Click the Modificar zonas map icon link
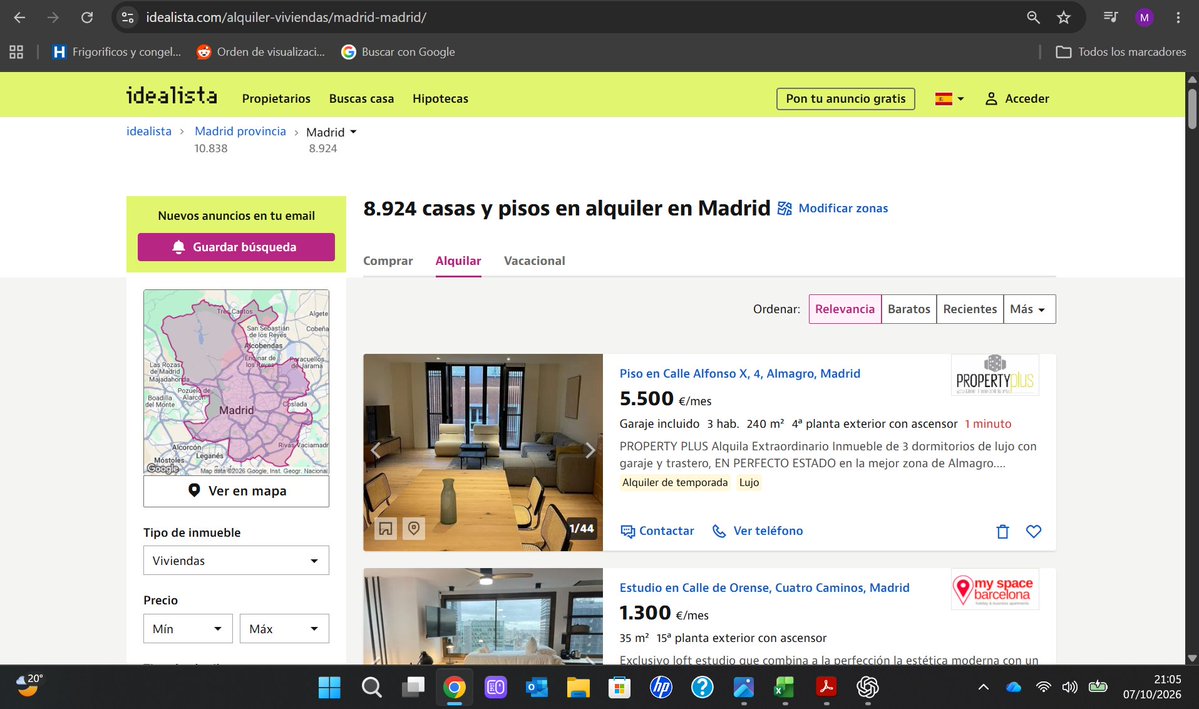The width and height of the screenshot is (1199, 709). point(833,208)
